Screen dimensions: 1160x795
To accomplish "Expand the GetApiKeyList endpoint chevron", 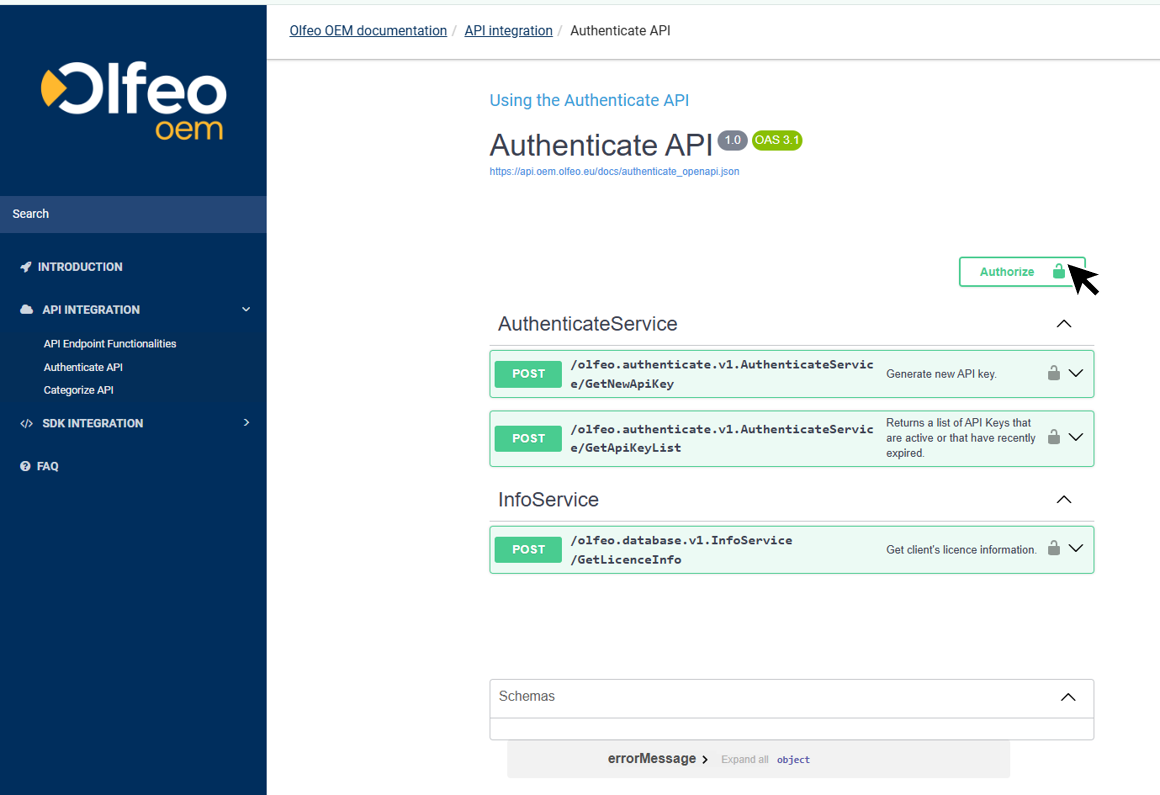I will (1076, 437).
